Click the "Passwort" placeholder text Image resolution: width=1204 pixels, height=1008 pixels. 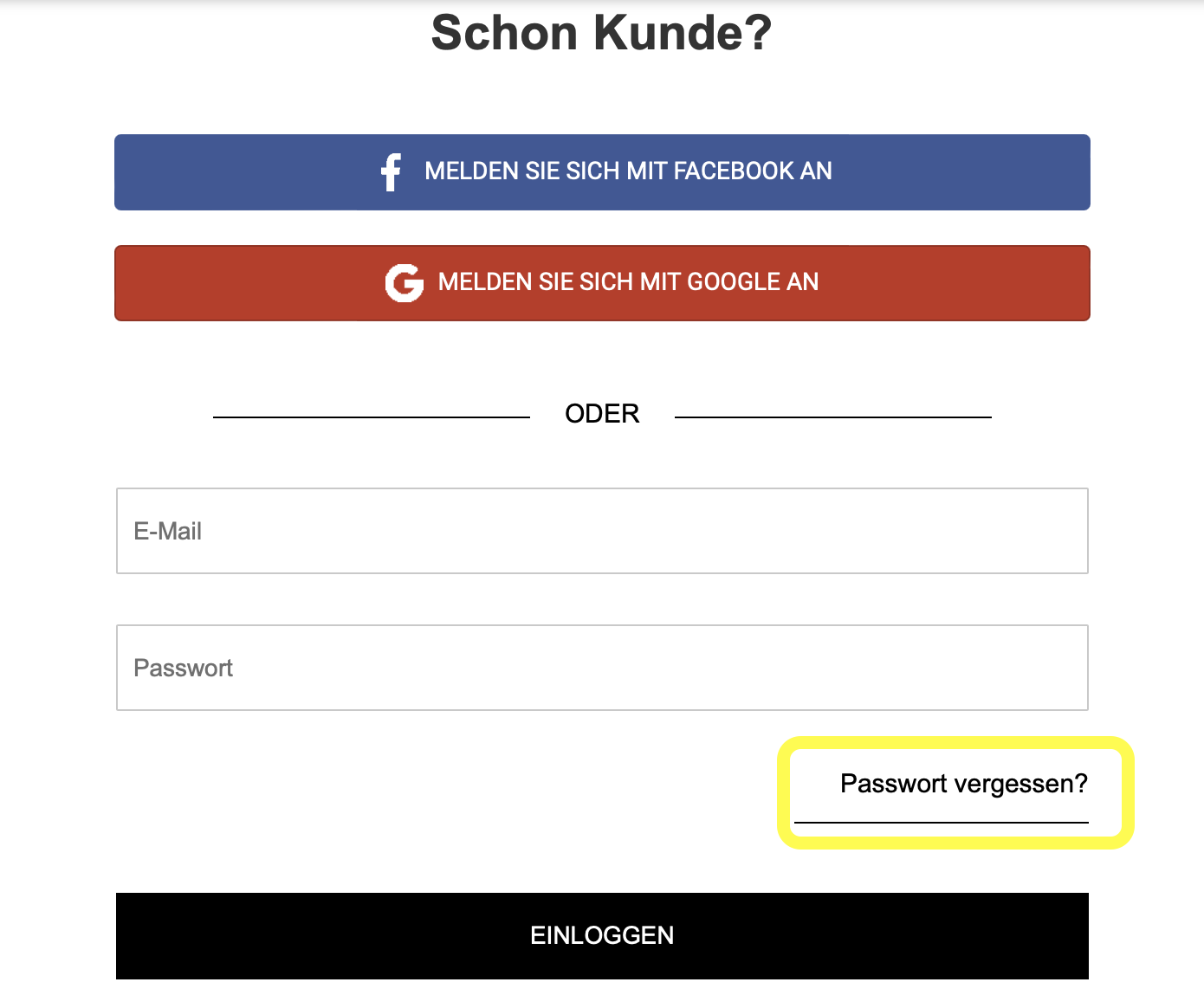[183, 668]
